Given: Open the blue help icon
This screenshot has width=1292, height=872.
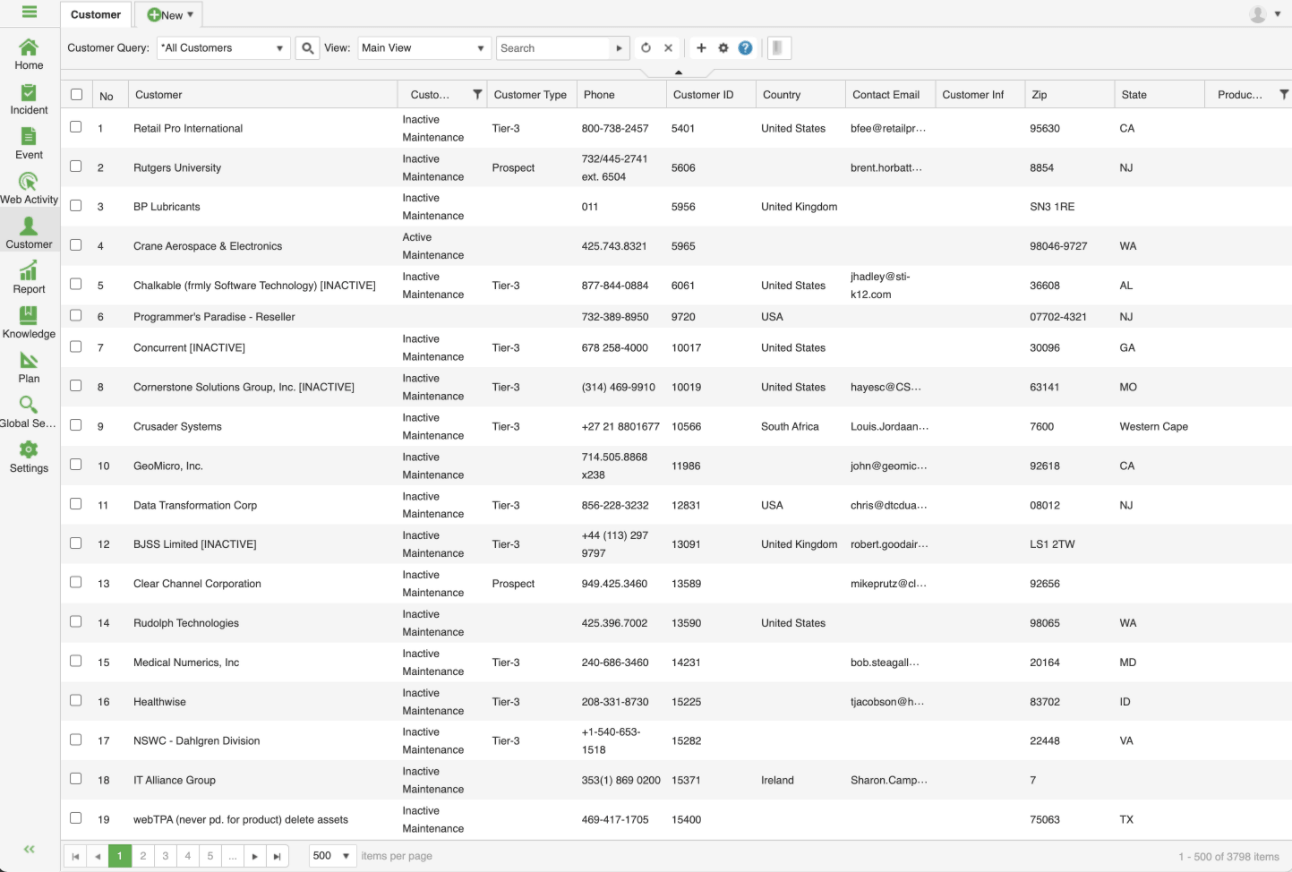Looking at the screenshot, I should (x=745, y=48).
